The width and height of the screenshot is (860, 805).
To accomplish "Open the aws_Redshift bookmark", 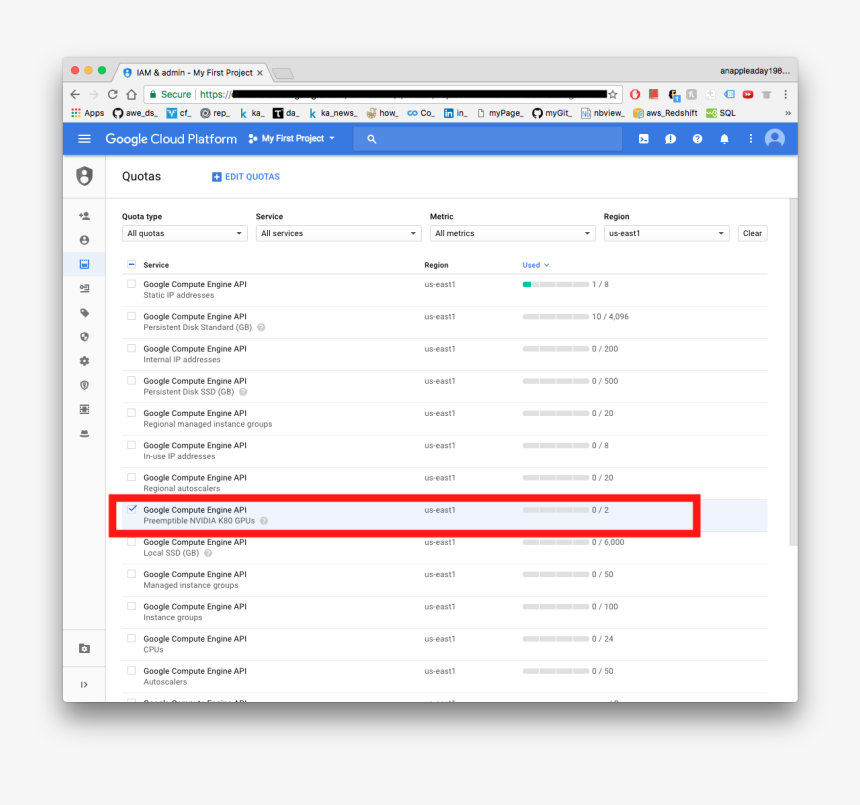I will 665,113.
